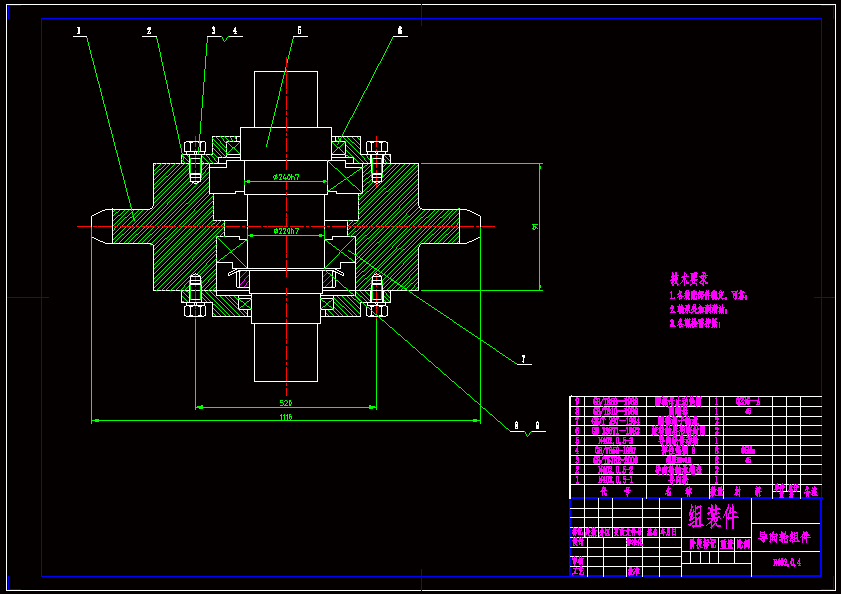Image resolution: width=841 pixels, height=594 pixels.
Task: Click part callout number 2
Action: pos(149,31)
